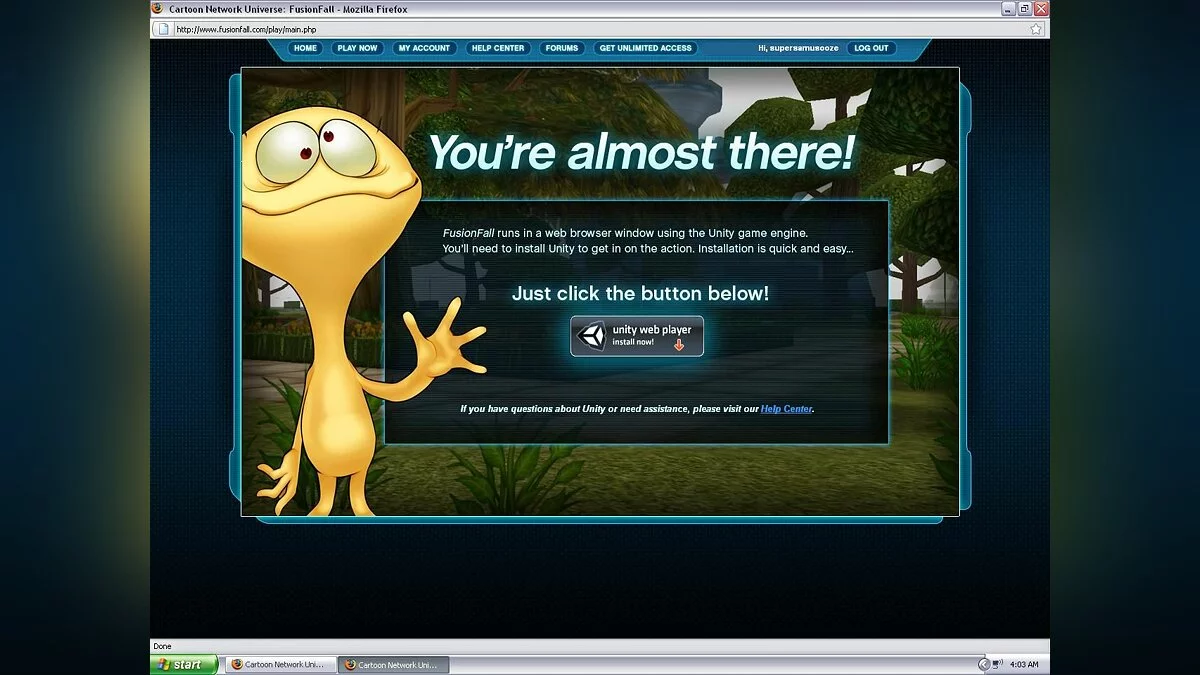Minimize the Firefox window
The height and width of the screenshot is (675, 1200).
click(1009, 8)
